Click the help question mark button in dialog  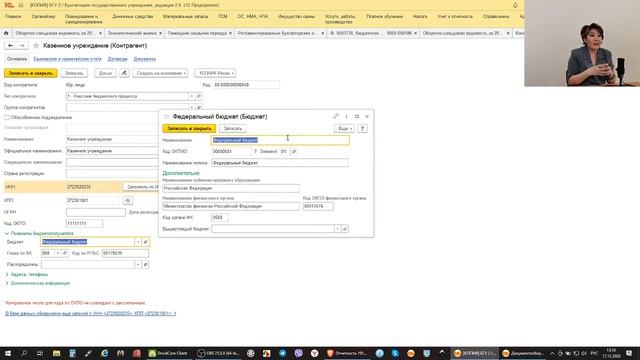[x=362, y=129]
